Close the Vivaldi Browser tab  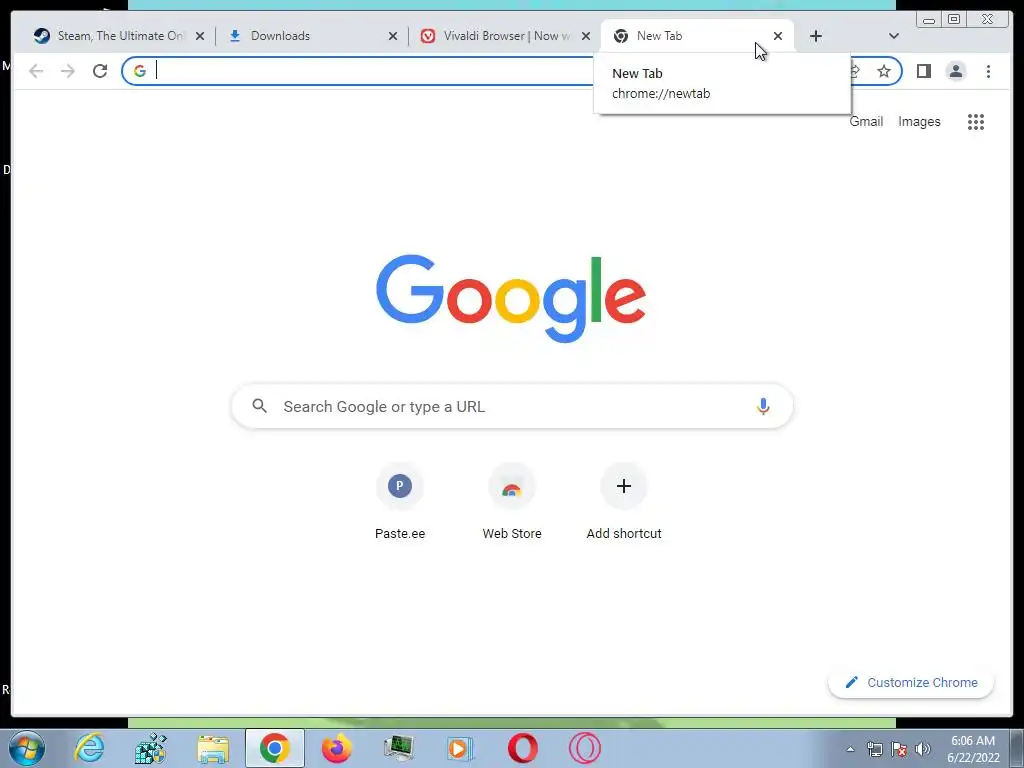click(x=586, y=37)
